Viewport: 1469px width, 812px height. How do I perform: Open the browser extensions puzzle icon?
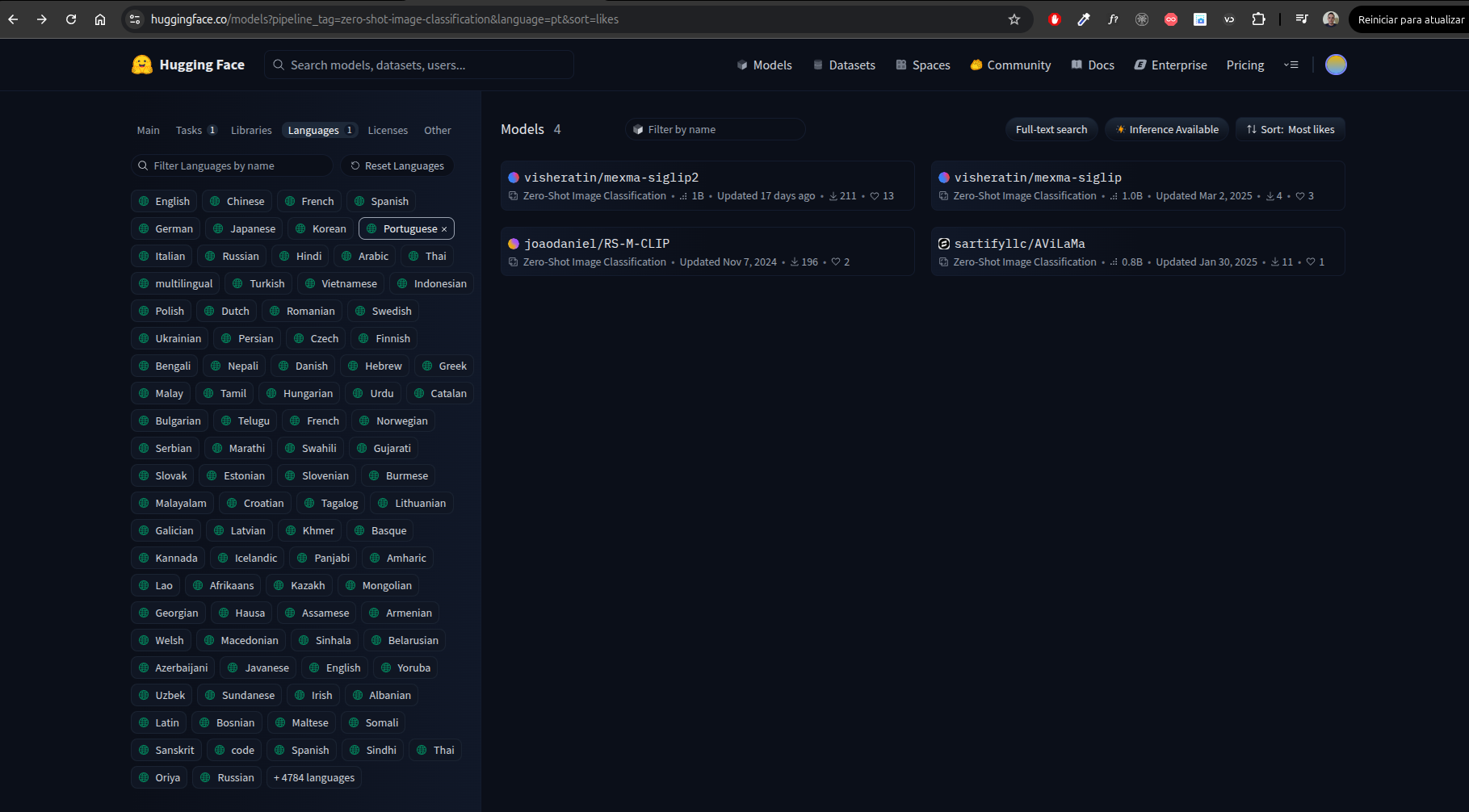(x=1258, y=19)
